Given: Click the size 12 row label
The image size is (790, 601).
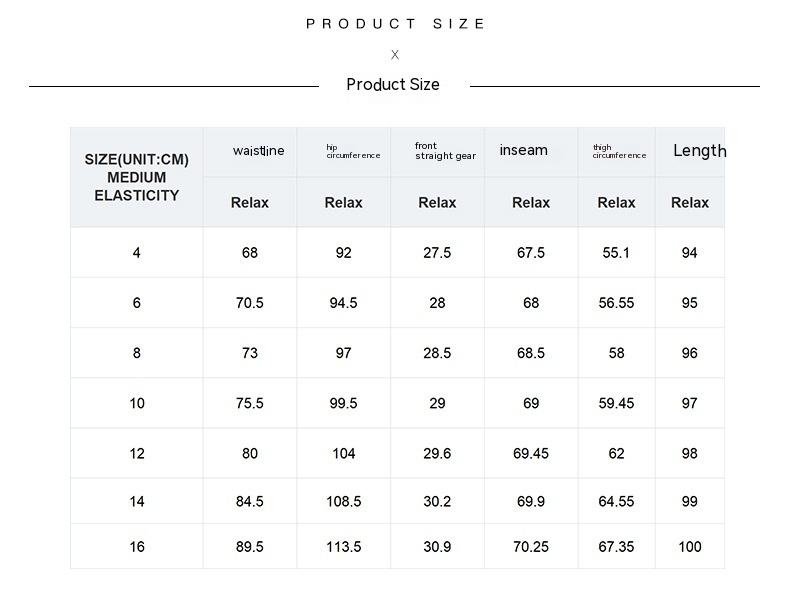Looking at the screenshot, I should (x=137, y=453).
